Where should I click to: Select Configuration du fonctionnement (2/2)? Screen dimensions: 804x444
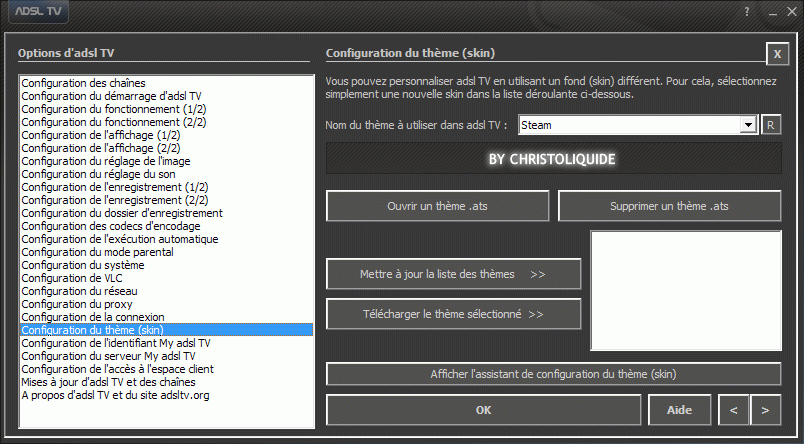(x=166, y=122)
